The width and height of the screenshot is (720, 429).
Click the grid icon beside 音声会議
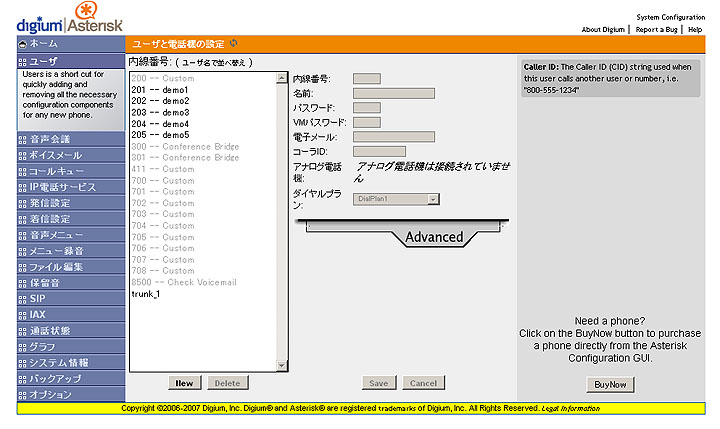[x=22, y=140]
